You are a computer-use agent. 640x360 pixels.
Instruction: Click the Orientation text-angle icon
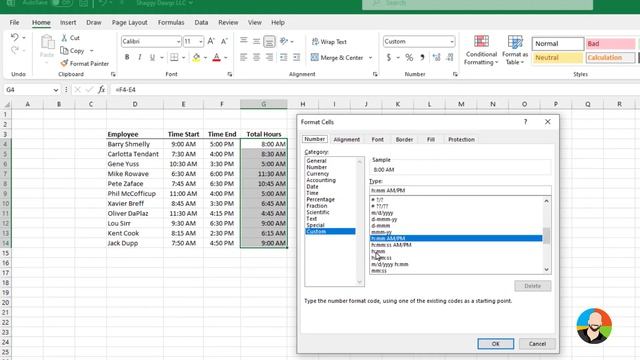tap(284, 41)
